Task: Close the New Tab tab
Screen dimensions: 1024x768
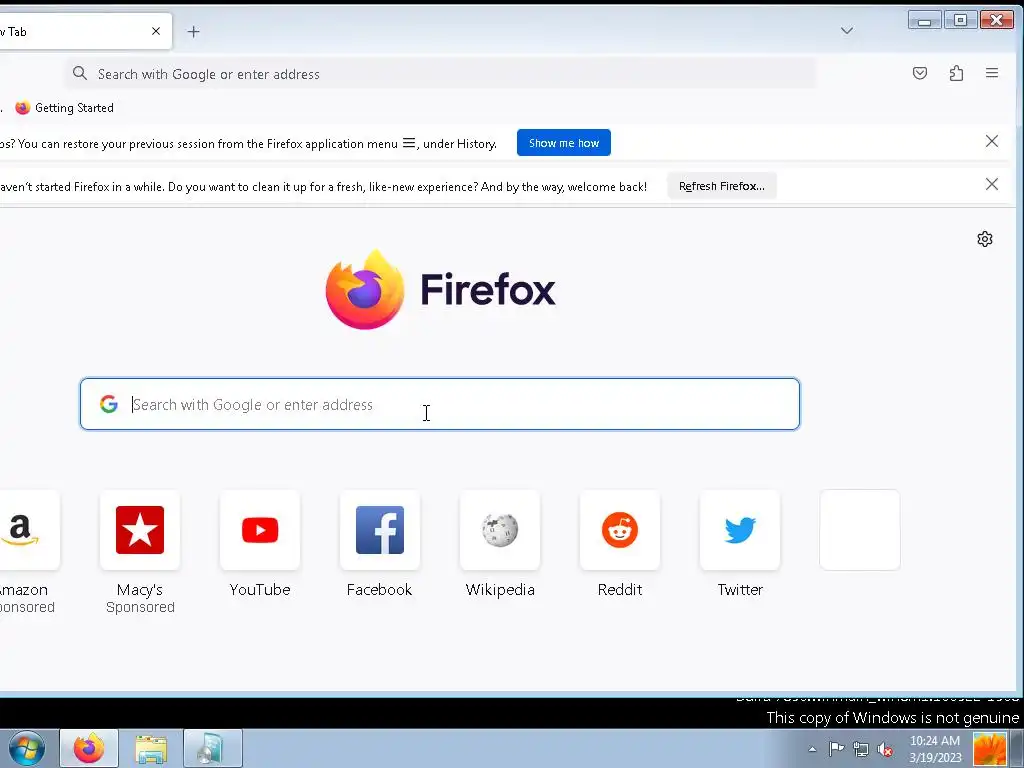Action: 155,31
